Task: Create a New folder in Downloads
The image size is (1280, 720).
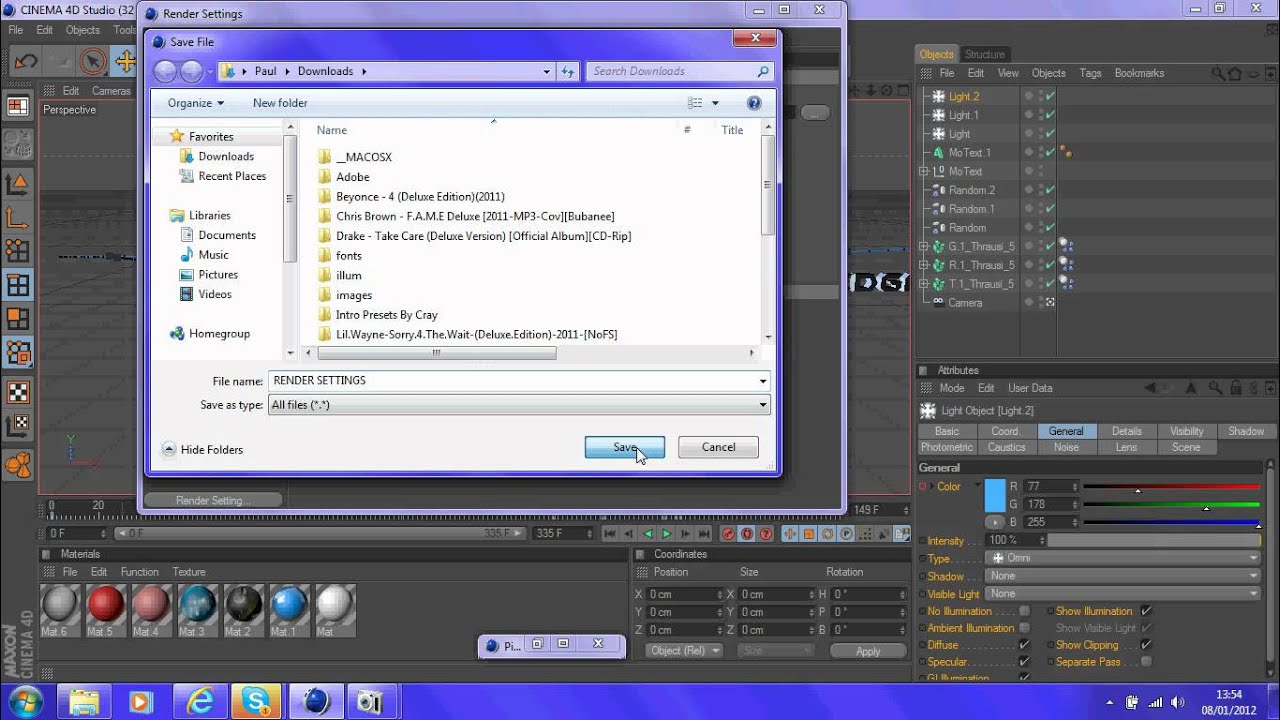Action: tap(280, 103)
